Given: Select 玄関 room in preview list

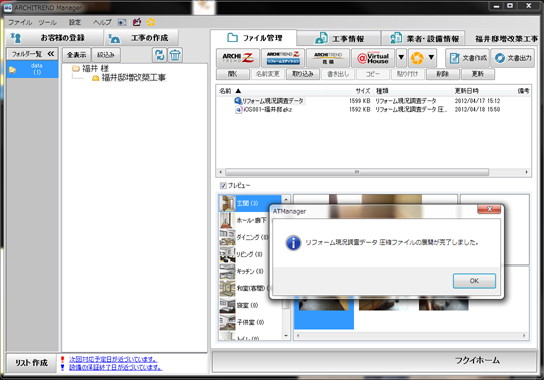Looking at the screenshot, I should click(x=250, y=203).
